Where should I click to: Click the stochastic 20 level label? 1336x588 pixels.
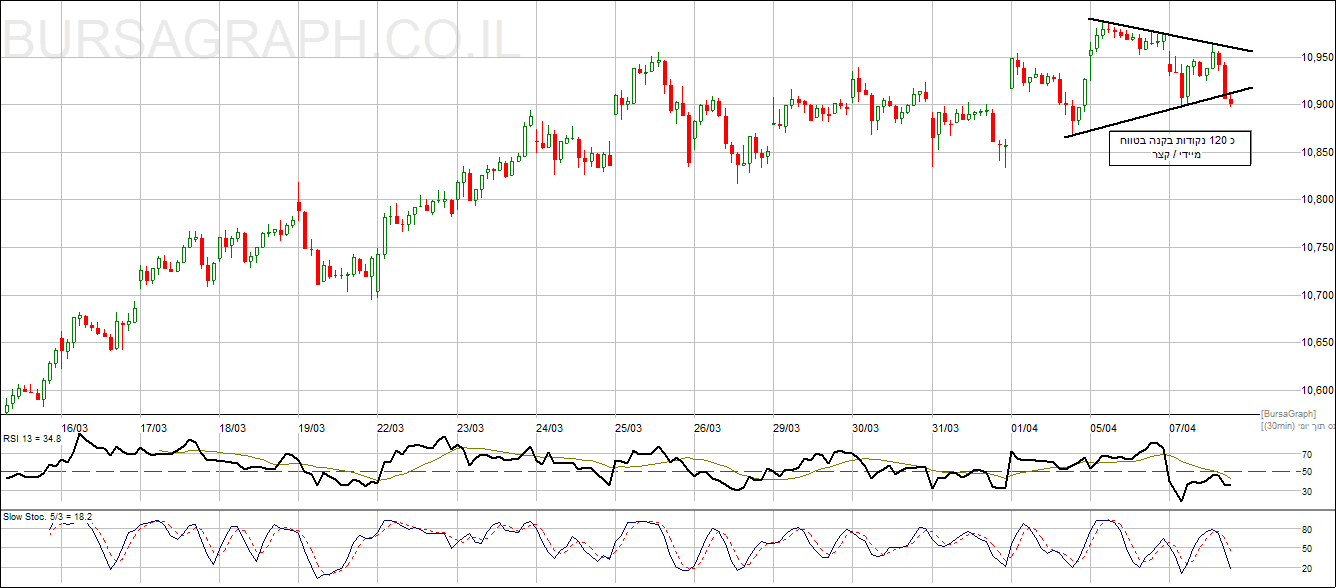[1304, 568]
